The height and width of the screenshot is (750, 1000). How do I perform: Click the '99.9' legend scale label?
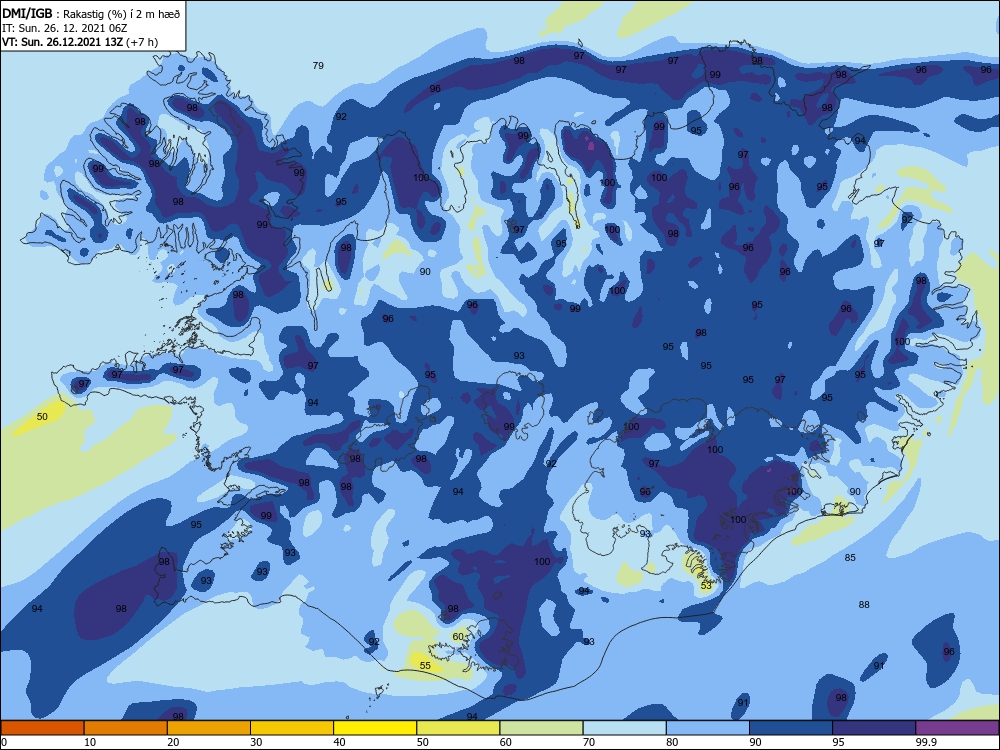coord(925,742)
